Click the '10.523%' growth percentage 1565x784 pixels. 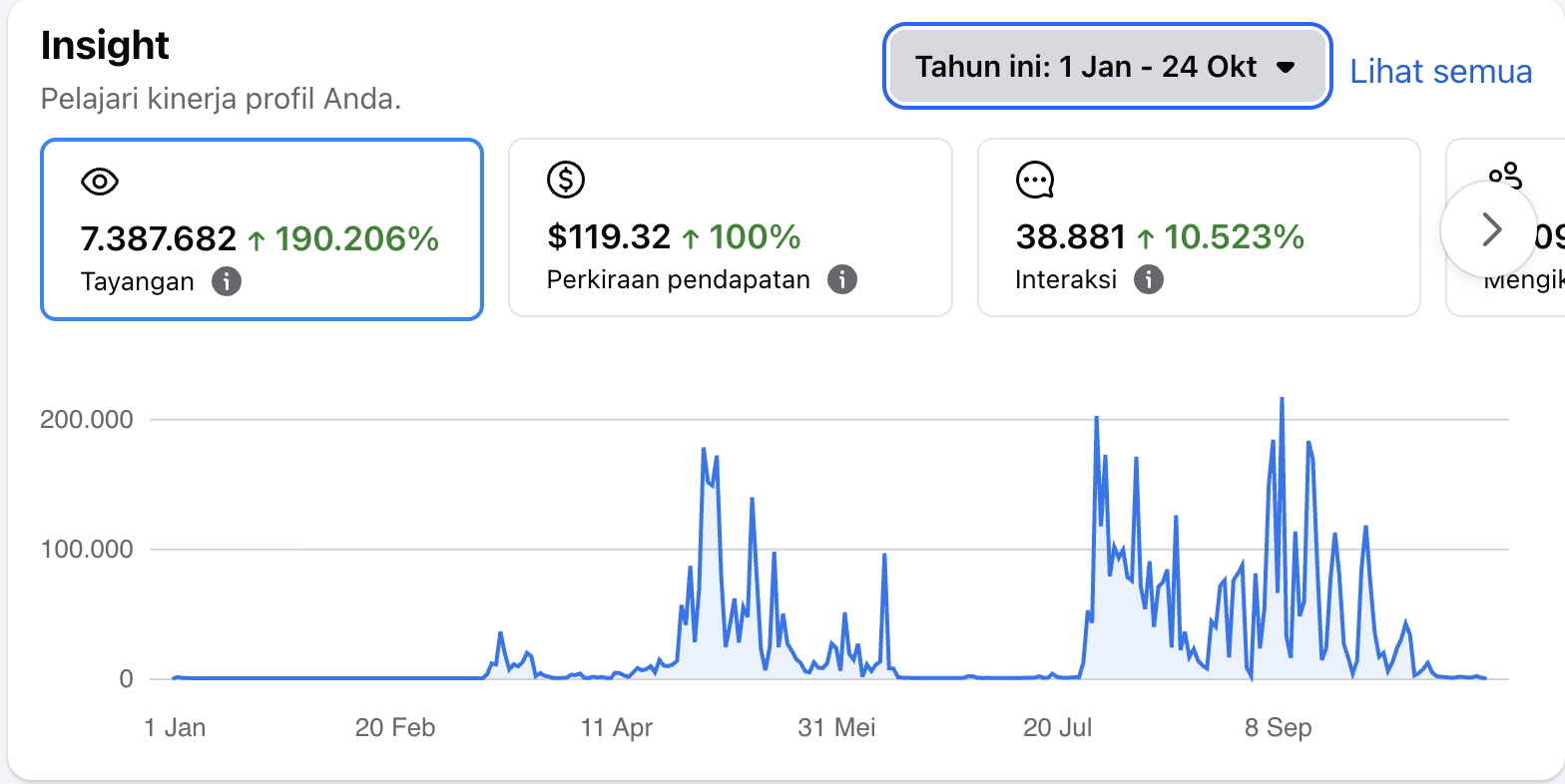coord(1234,237)
